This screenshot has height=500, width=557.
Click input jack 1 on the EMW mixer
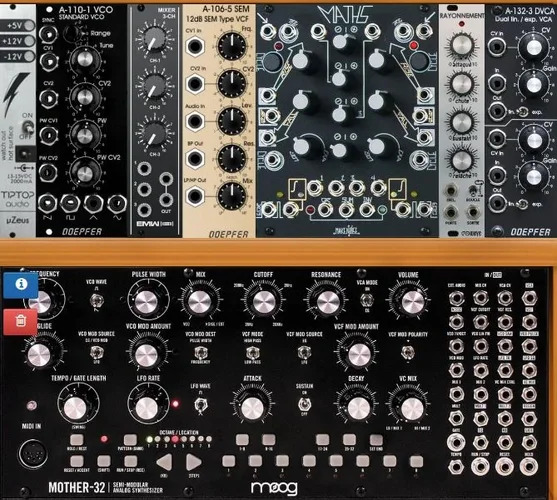pyautogui.click(x=144, y=169)
